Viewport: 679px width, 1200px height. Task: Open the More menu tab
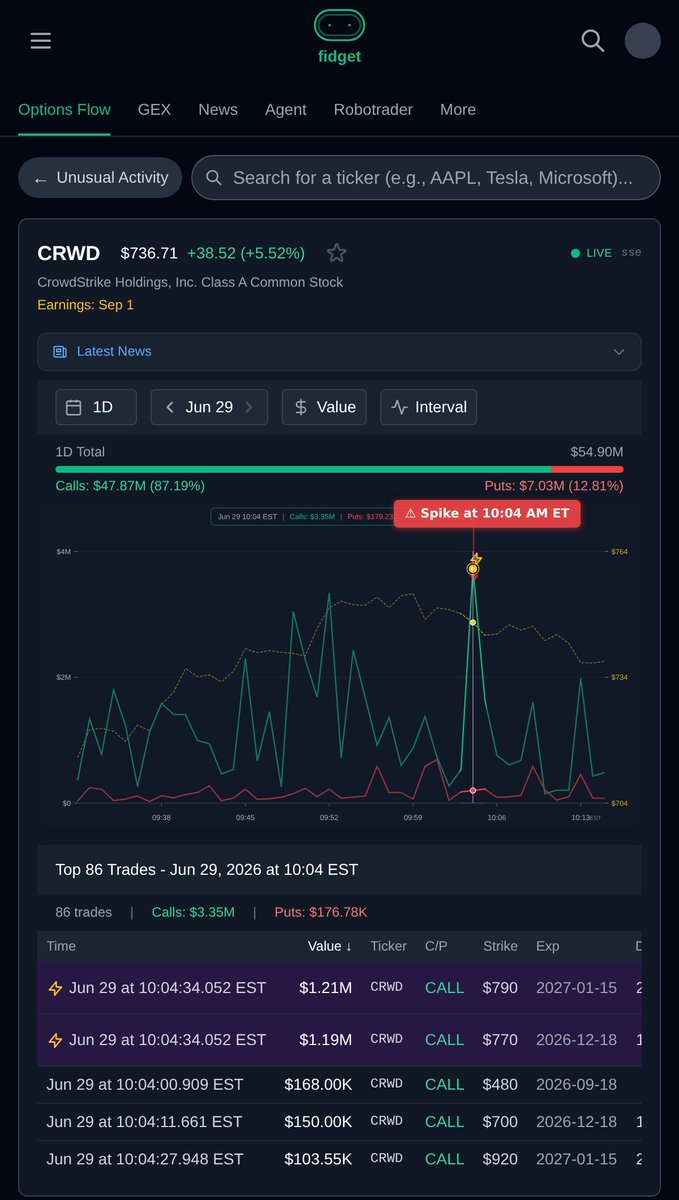point(458,110)
